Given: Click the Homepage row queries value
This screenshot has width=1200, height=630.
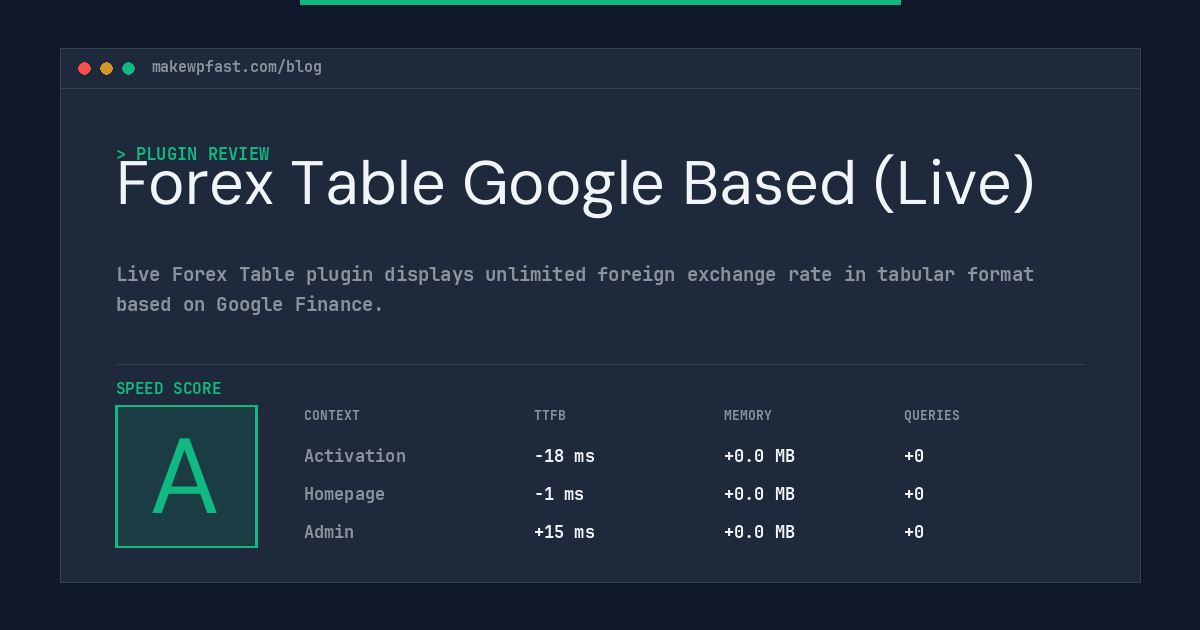Looking at the screenshot, I should coord(914,494).
